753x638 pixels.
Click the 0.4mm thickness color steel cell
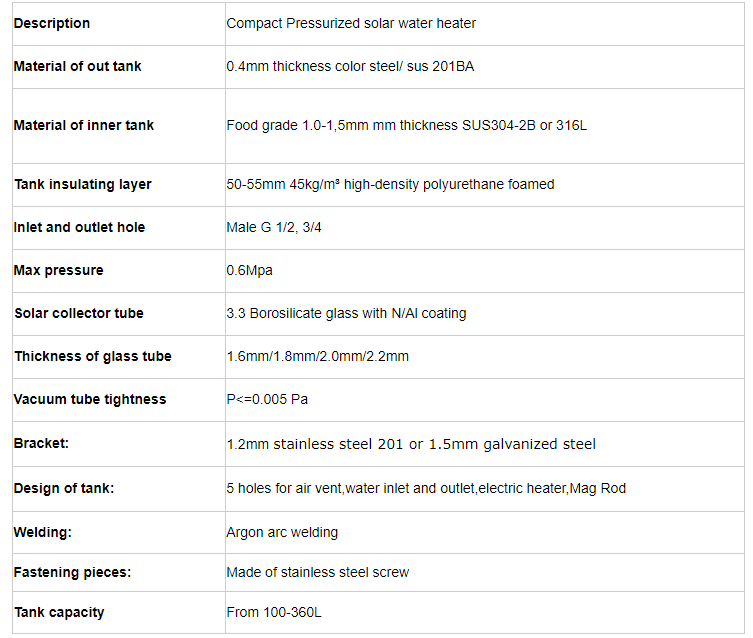(350, 66)
